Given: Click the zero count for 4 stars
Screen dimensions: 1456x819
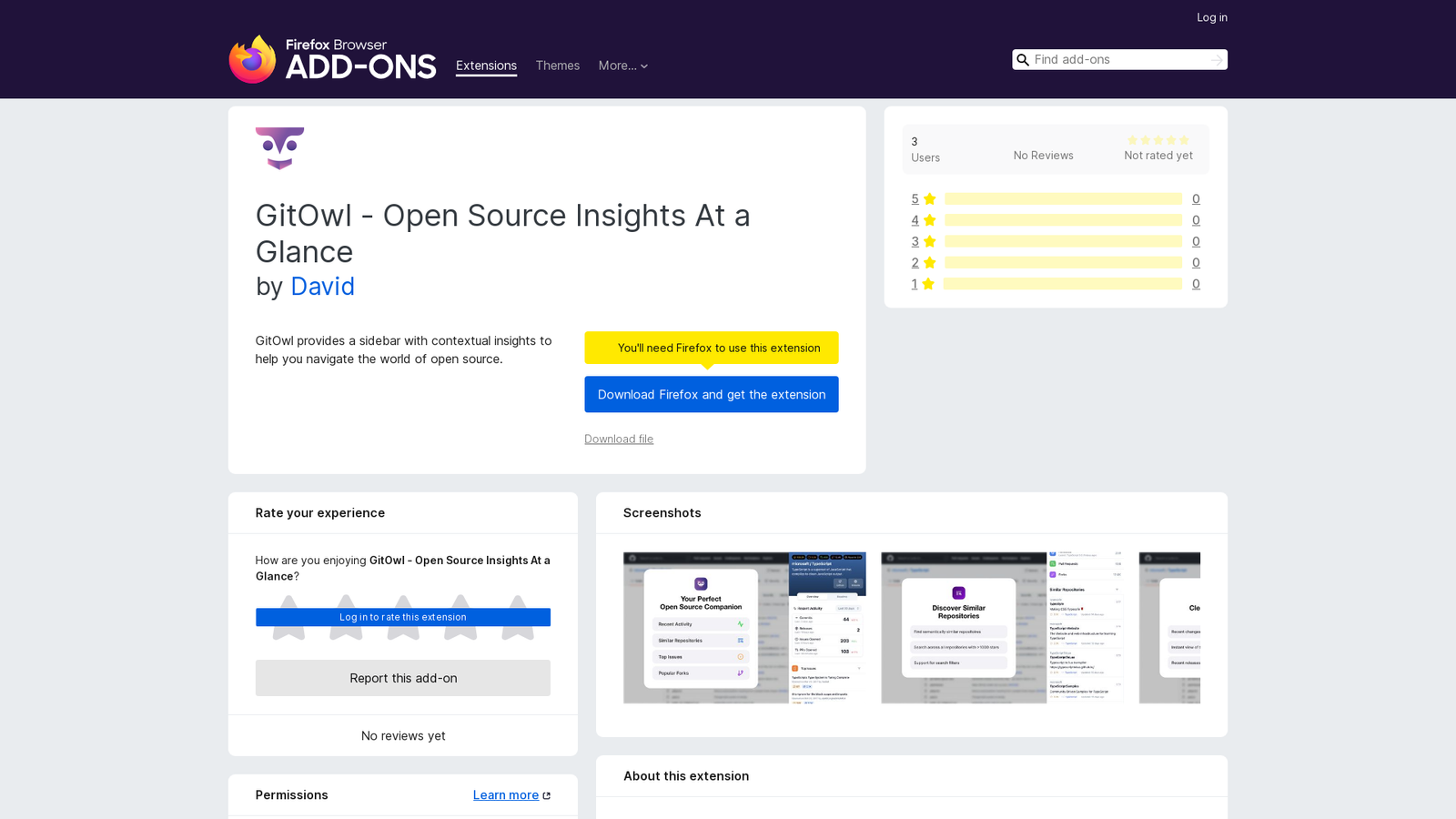Looking at the screenshot, I should 1196,220.
